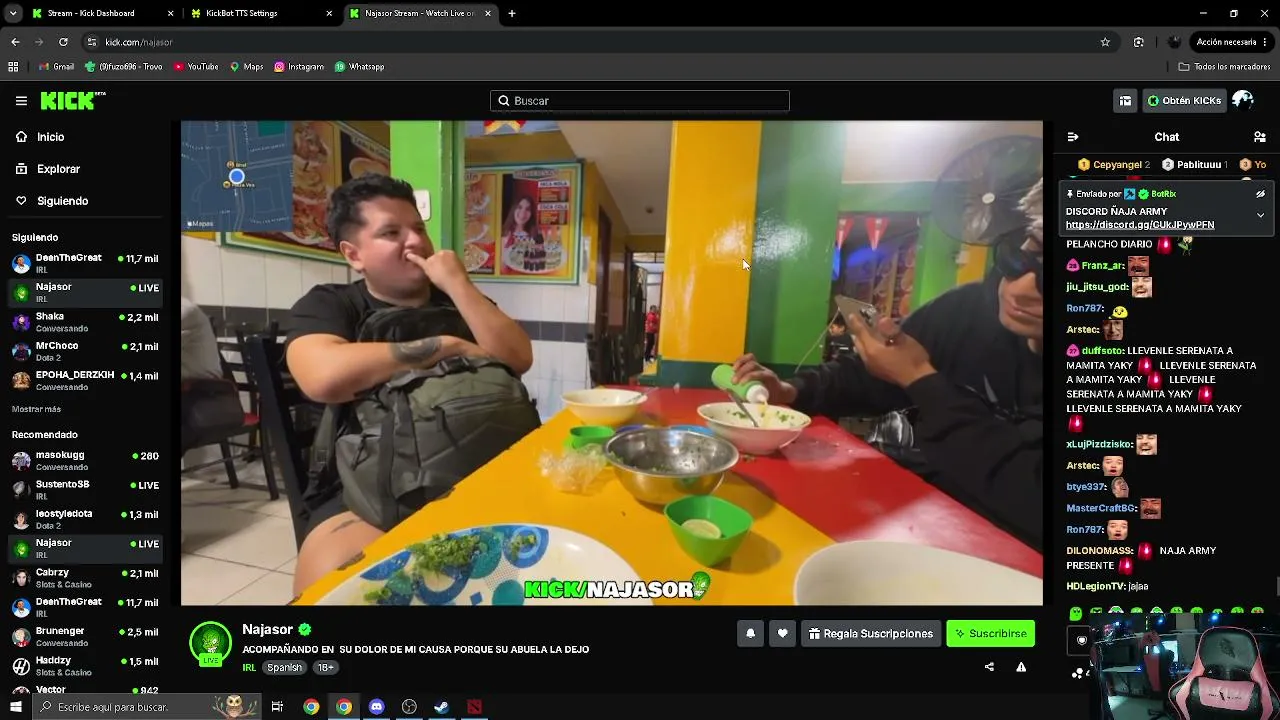Open Discord from the taskbar

coord(376,707)
